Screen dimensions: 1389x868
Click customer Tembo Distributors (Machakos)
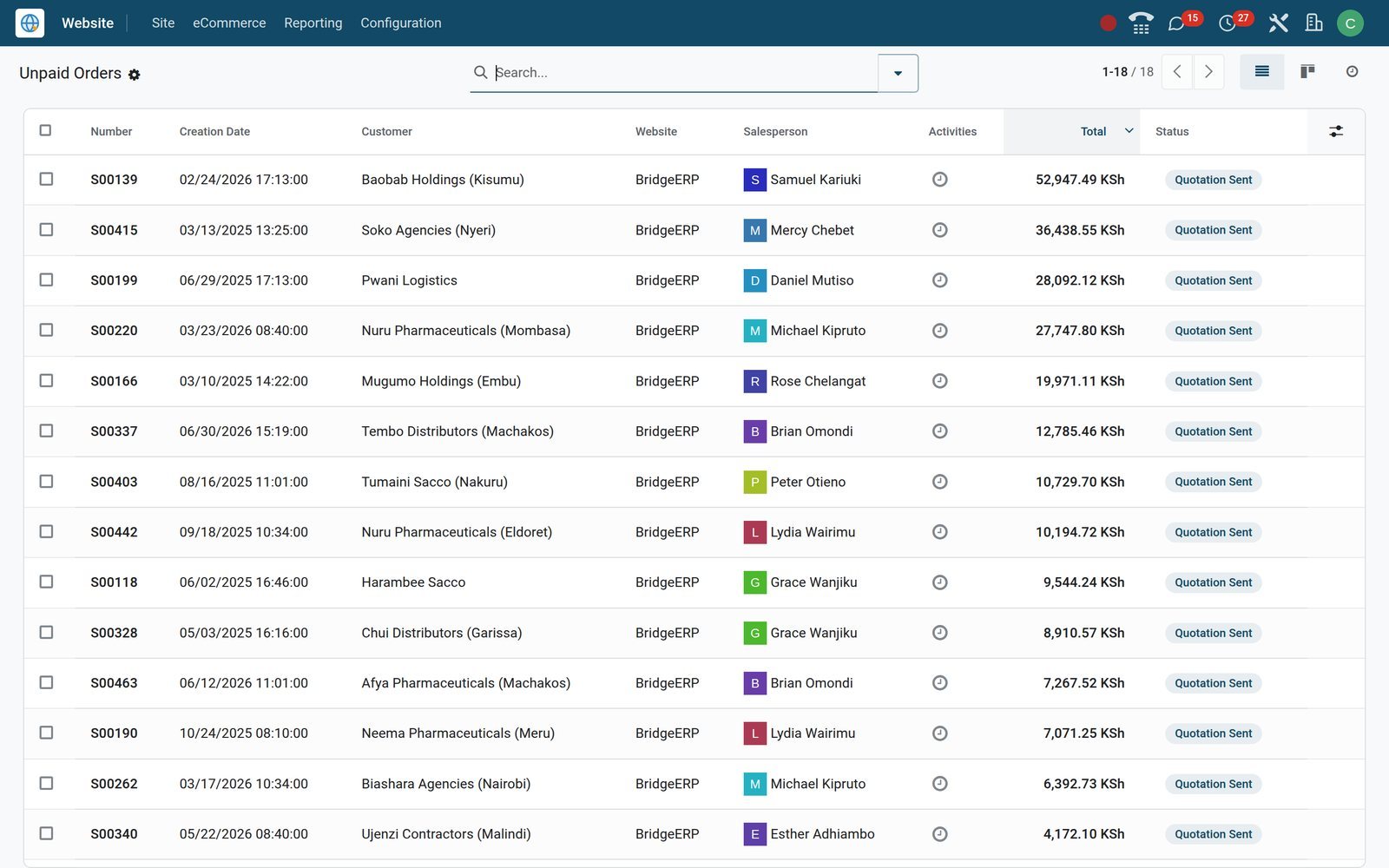click(458, 431)
